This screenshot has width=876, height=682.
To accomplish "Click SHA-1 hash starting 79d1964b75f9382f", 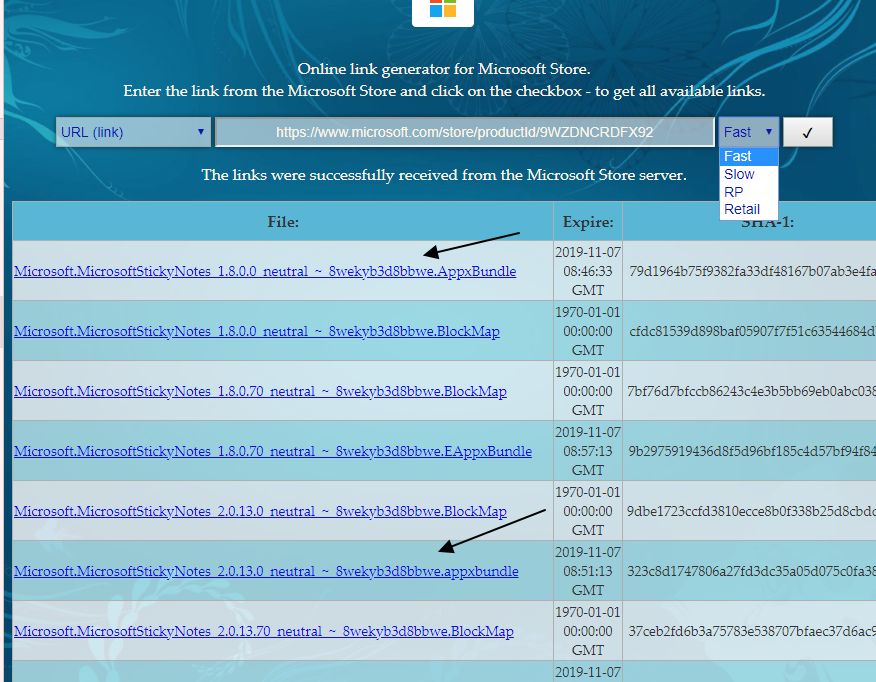I will click(x=752, y=271).
